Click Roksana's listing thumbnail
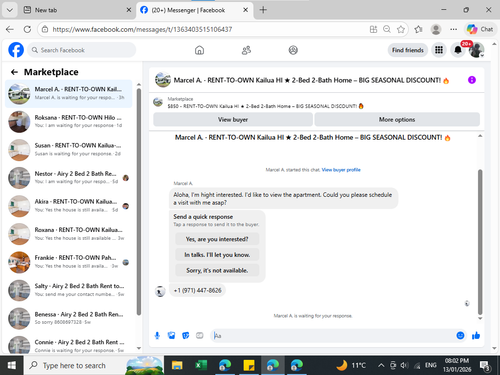The image size is (500, 375). pos(19,122)
